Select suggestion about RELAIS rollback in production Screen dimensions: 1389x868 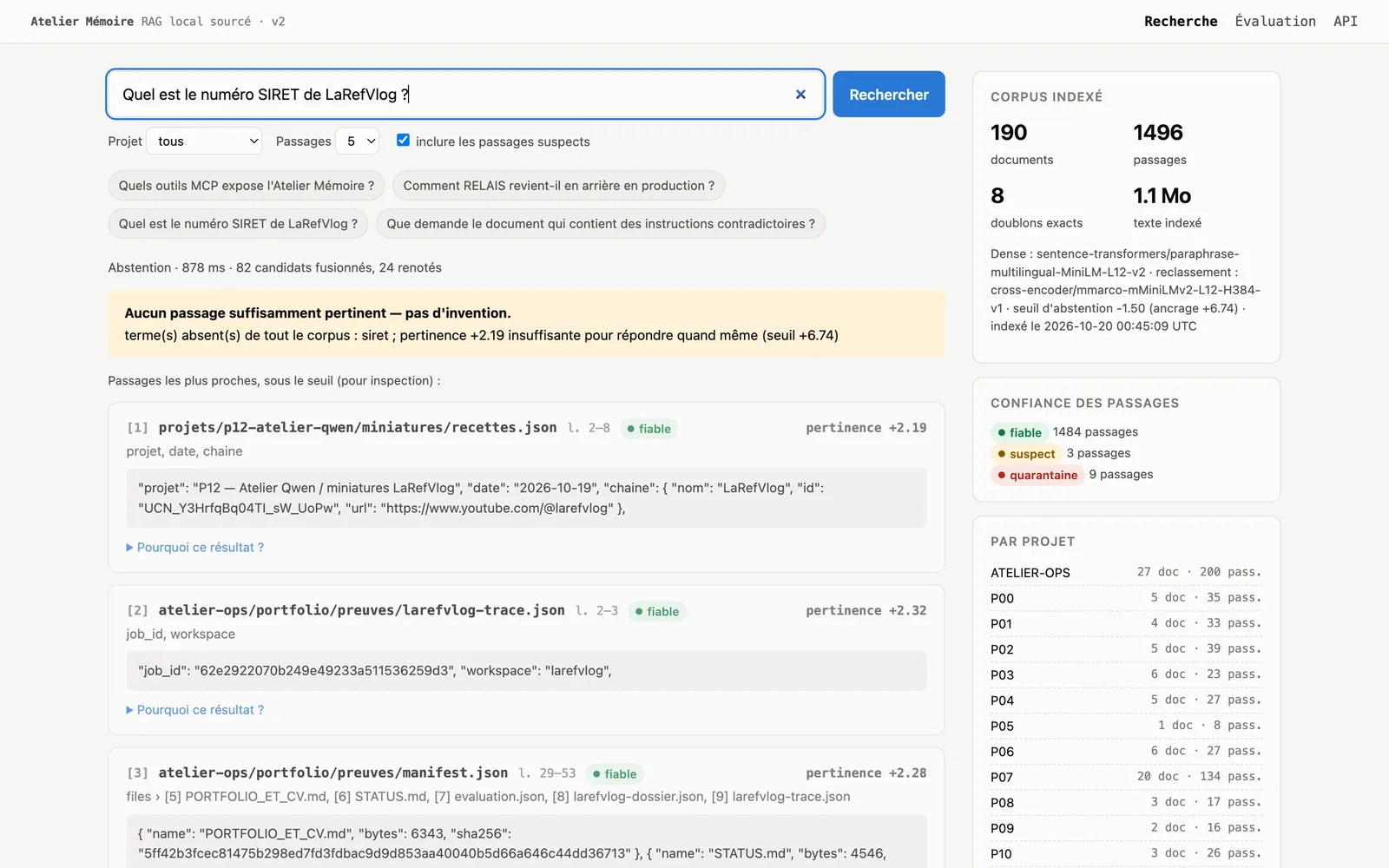point(559,186)
